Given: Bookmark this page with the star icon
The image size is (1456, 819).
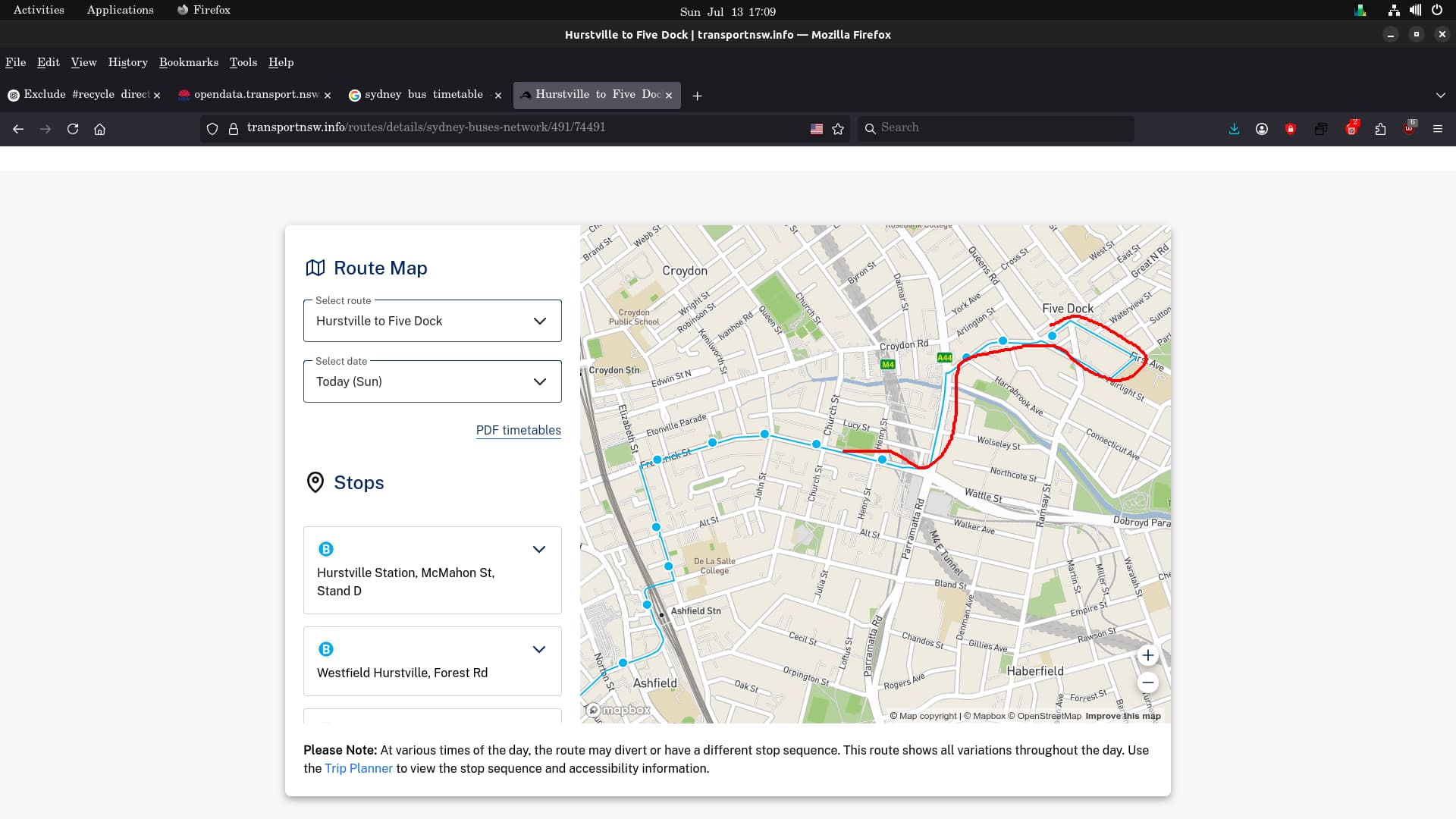Looking at the screenshot, I should tap(838, 129).
